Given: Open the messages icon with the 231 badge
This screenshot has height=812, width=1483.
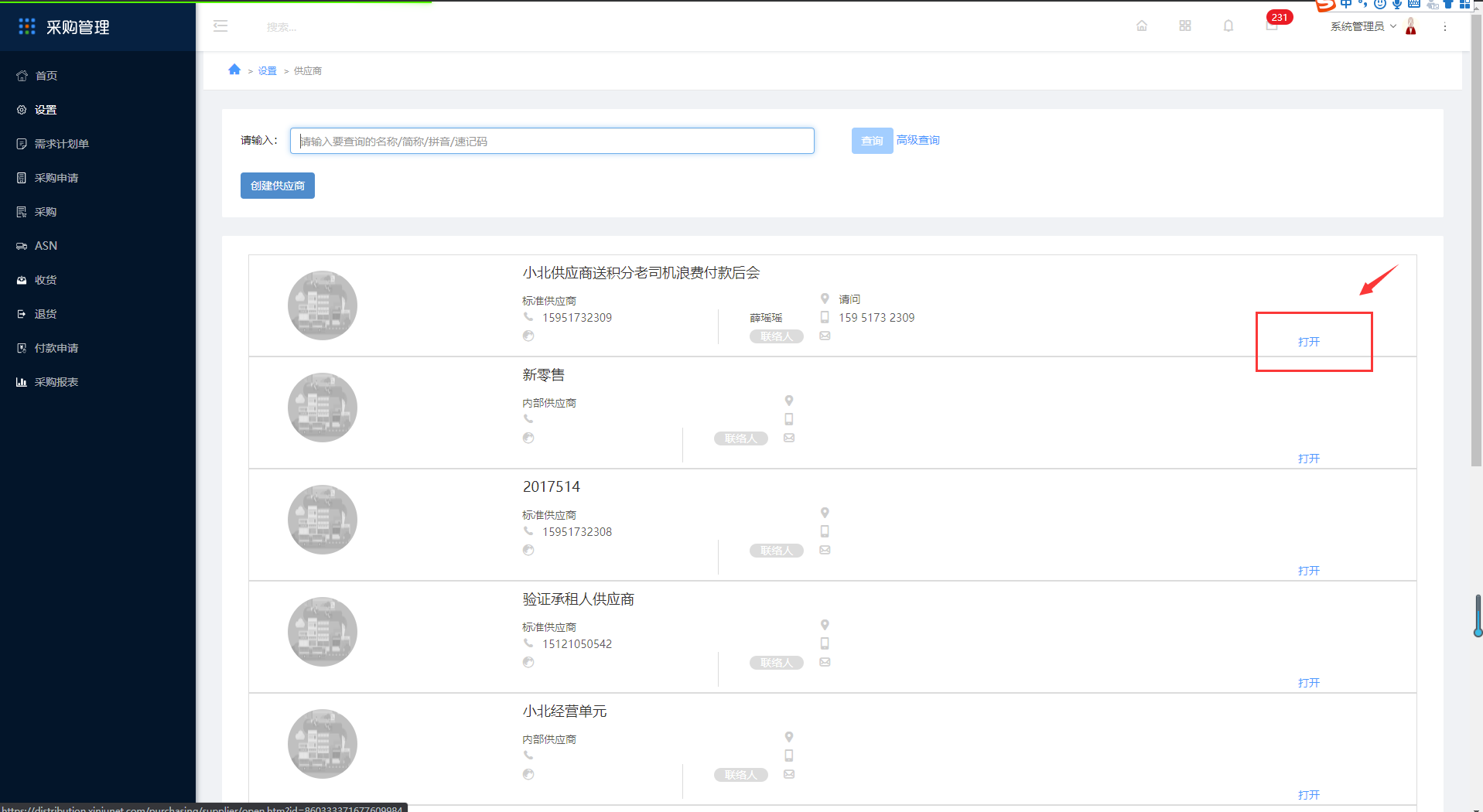Looking at the screenshot, I should pyautogui.click(x=1273, y=26).
